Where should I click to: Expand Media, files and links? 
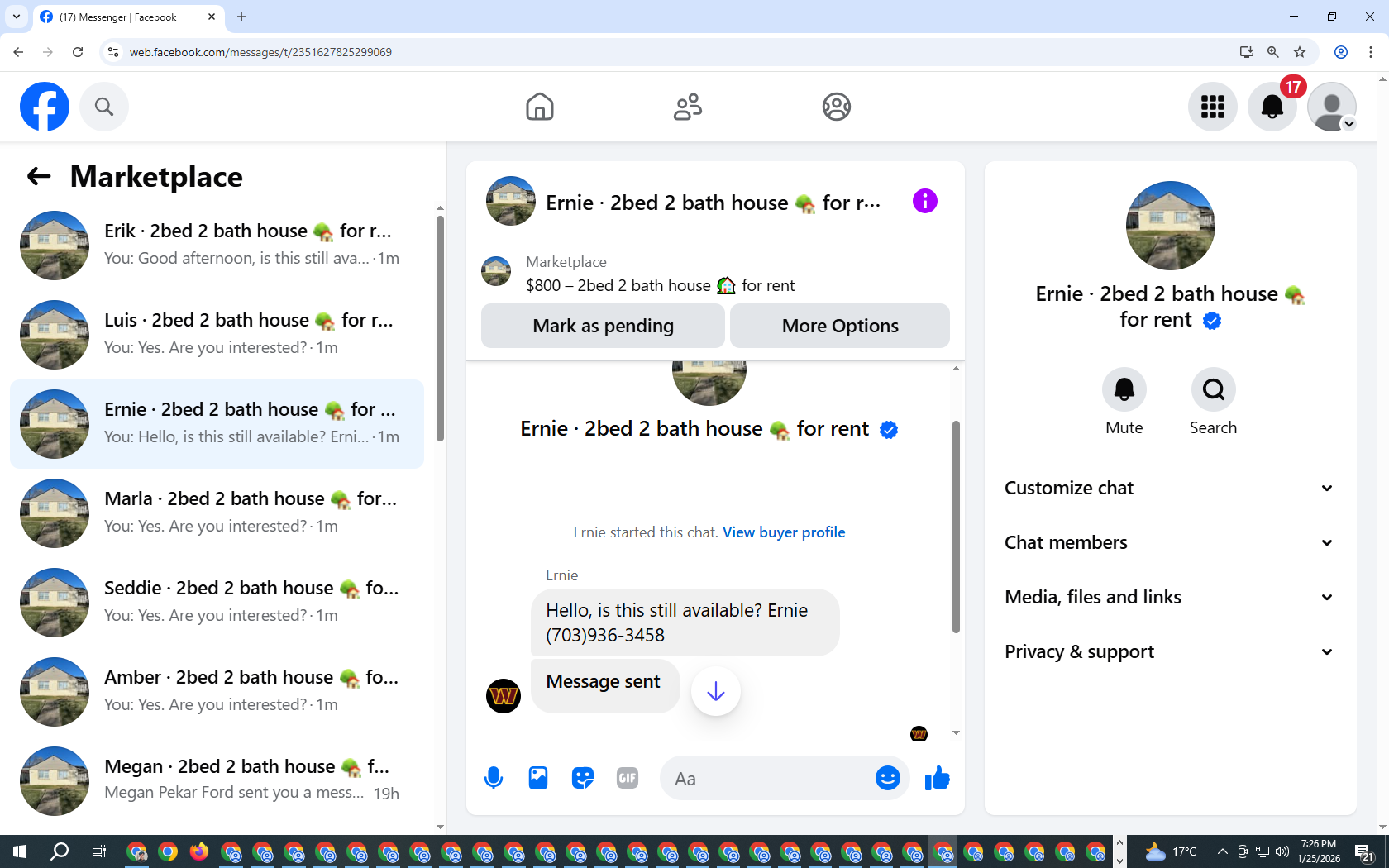pyautogui.click(x=1170, y=597)
